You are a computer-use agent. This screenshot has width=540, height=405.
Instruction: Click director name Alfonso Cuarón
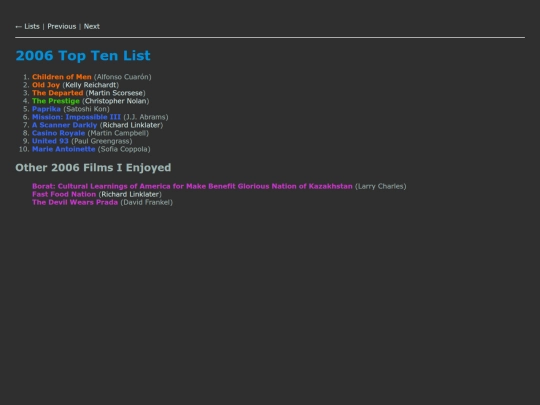[x=123, y=77]
